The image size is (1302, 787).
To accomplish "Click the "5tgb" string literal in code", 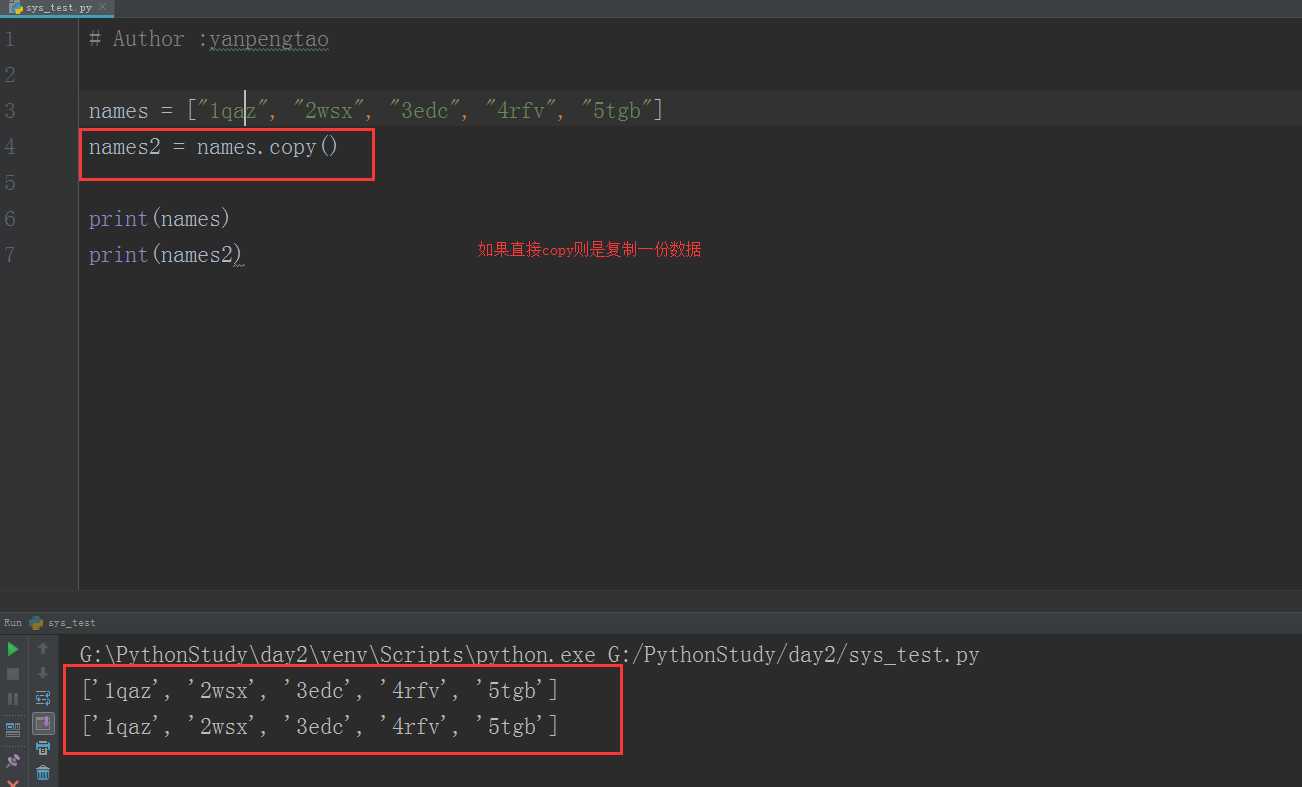I will (x=617, y=111).
